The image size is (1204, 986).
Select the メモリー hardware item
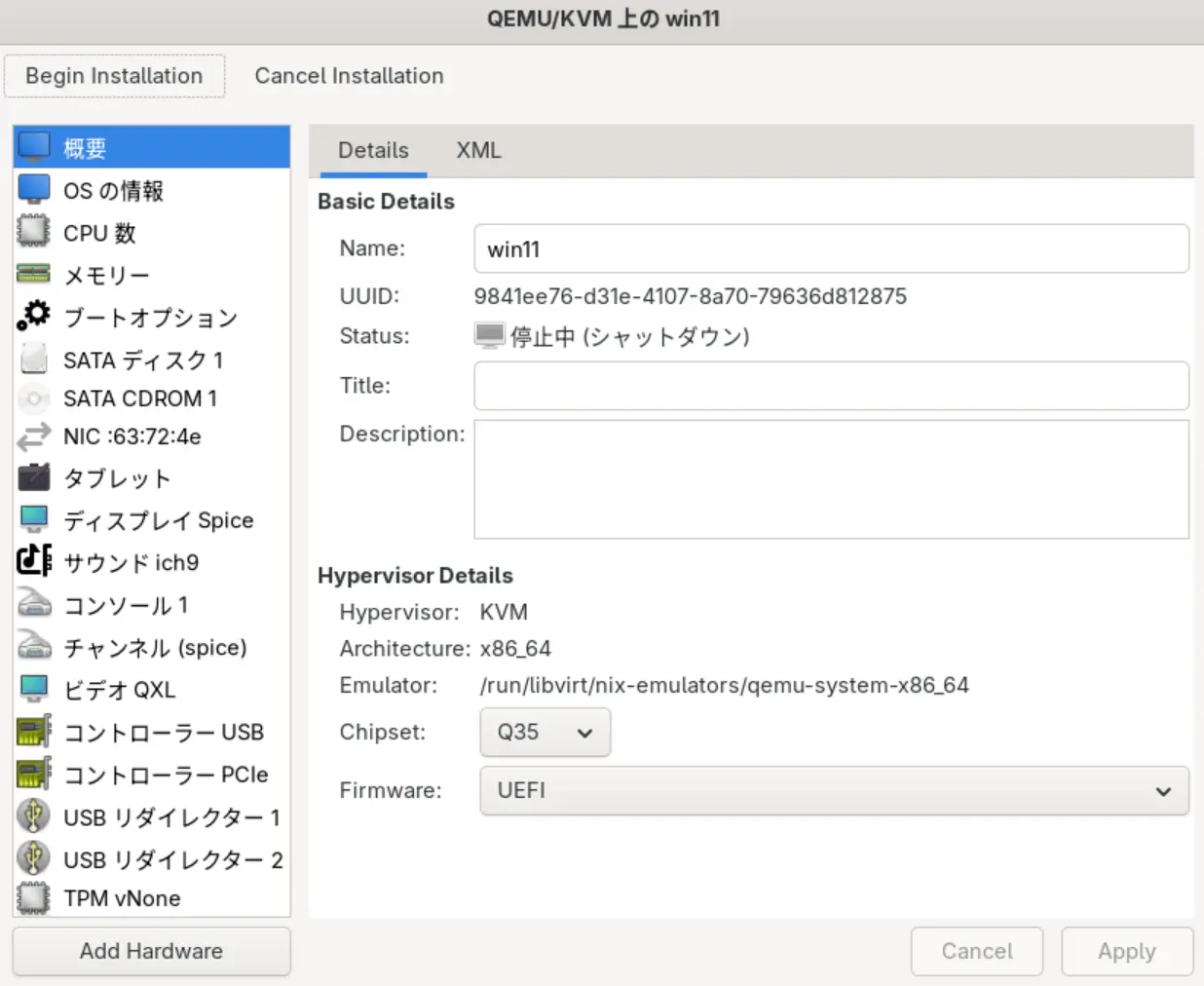[107, 275]
